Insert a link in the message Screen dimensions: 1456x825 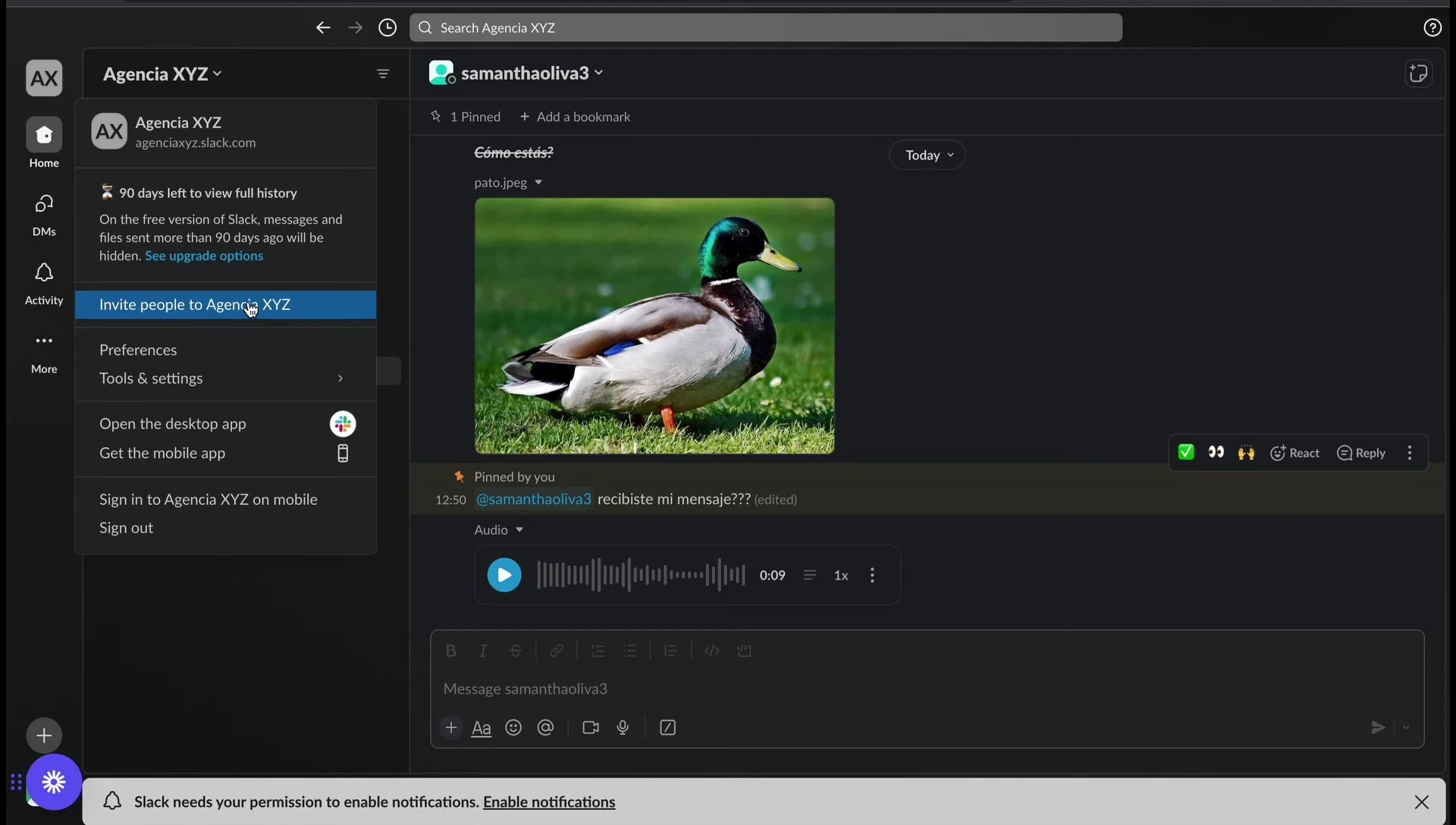pos(556,651)
